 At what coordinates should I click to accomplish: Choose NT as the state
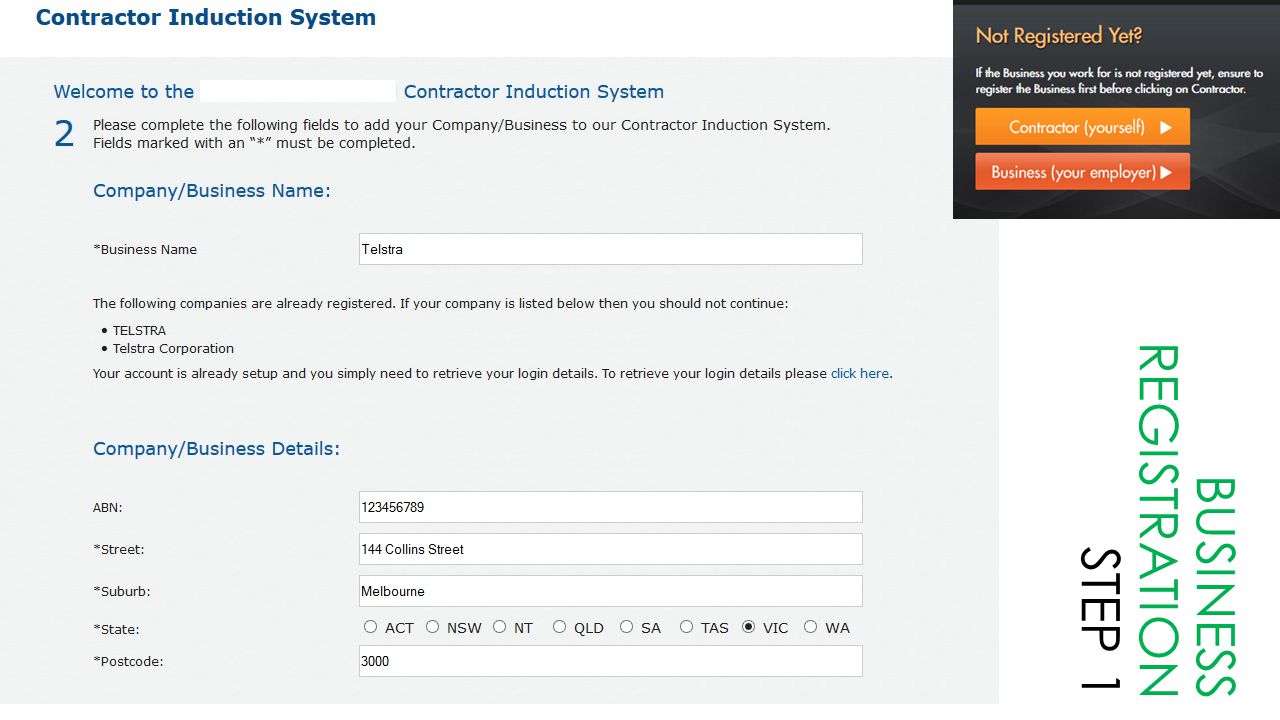pyautogui.click(x=499, y=627)
